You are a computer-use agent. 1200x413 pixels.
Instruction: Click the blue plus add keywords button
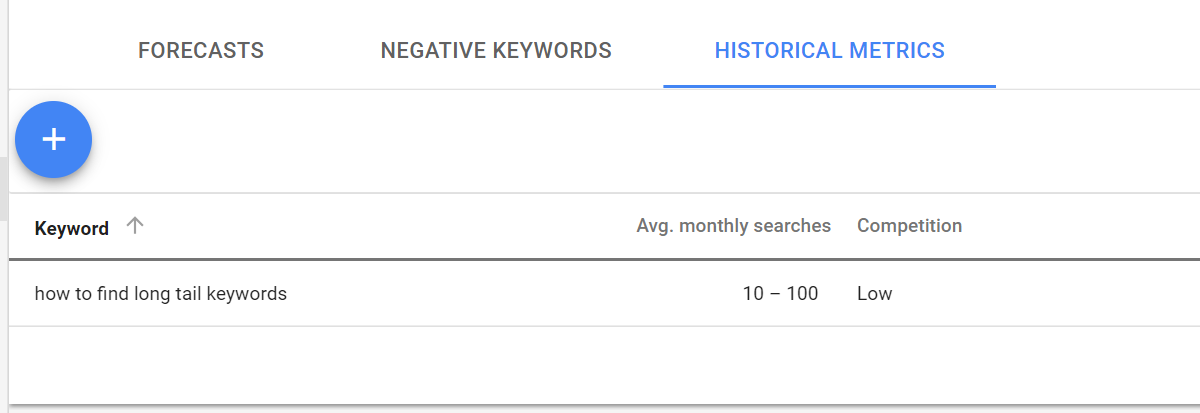pos(53,140)
